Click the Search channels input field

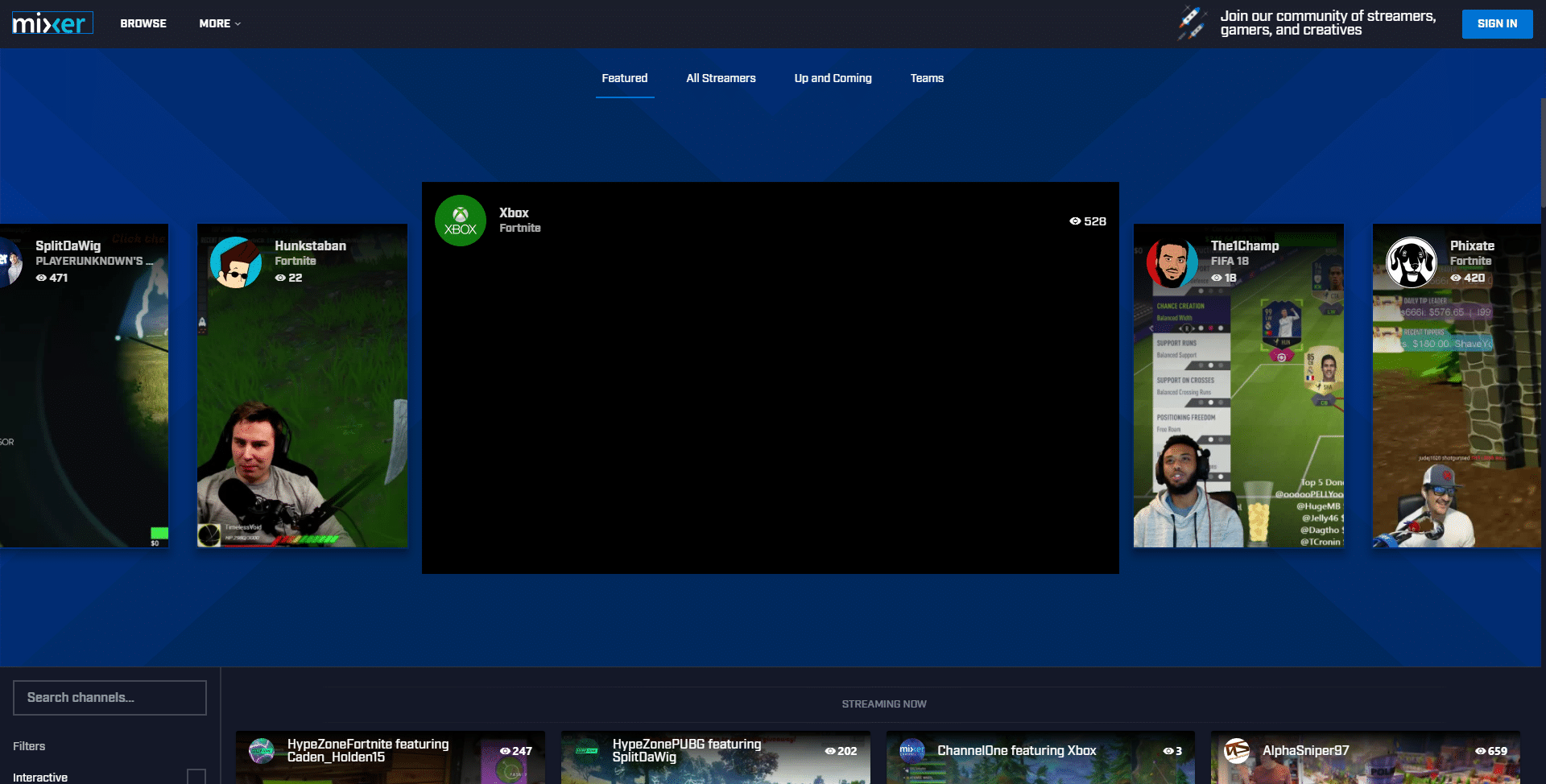(110, 698)
